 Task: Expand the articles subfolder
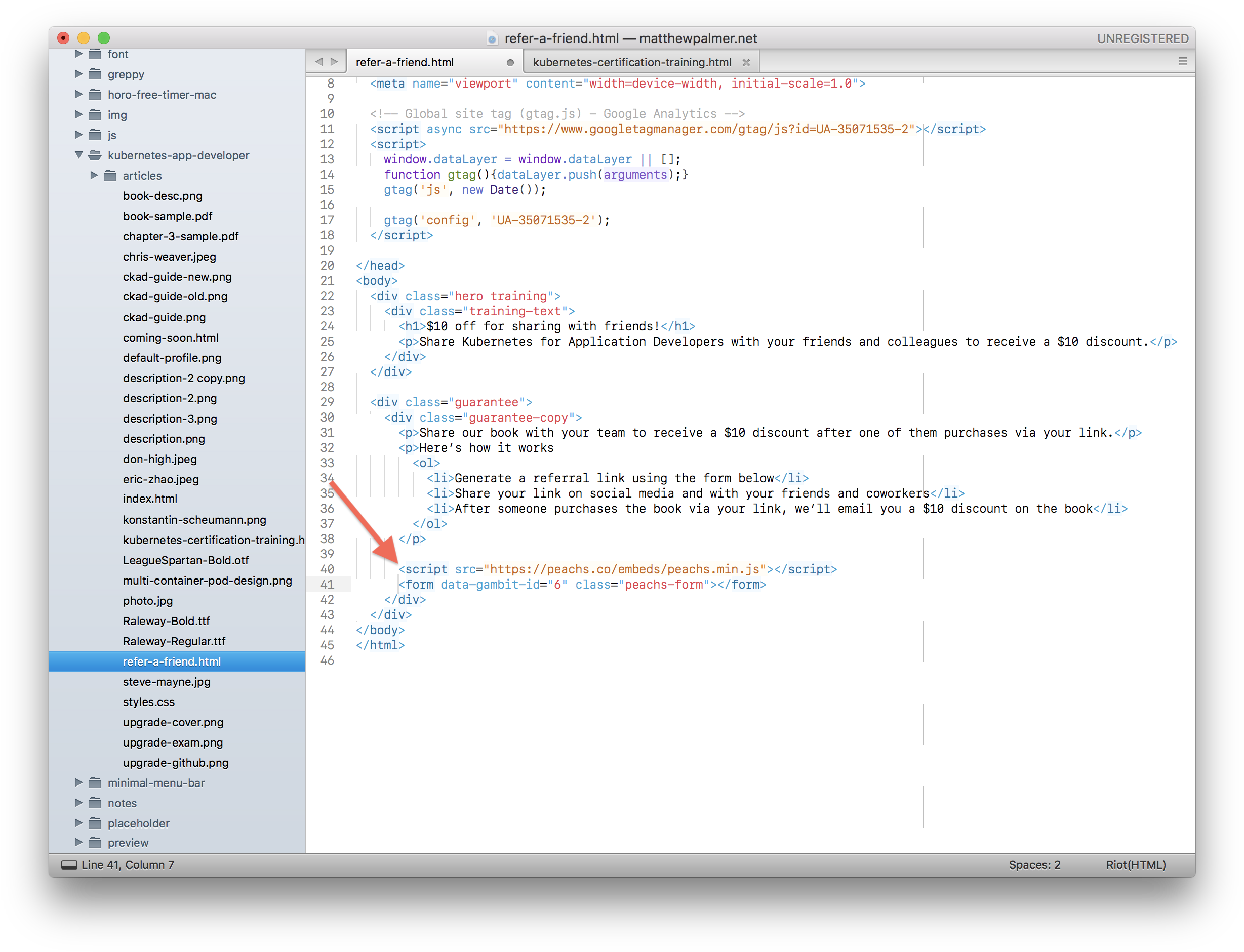pos(94,175)
